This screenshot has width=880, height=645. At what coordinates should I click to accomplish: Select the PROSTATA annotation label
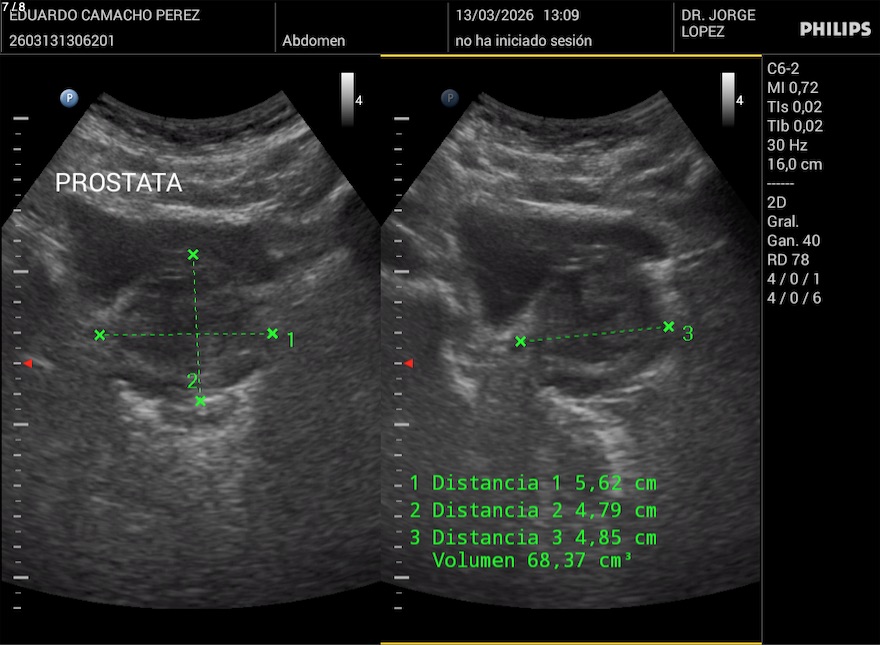coord(118,183)
